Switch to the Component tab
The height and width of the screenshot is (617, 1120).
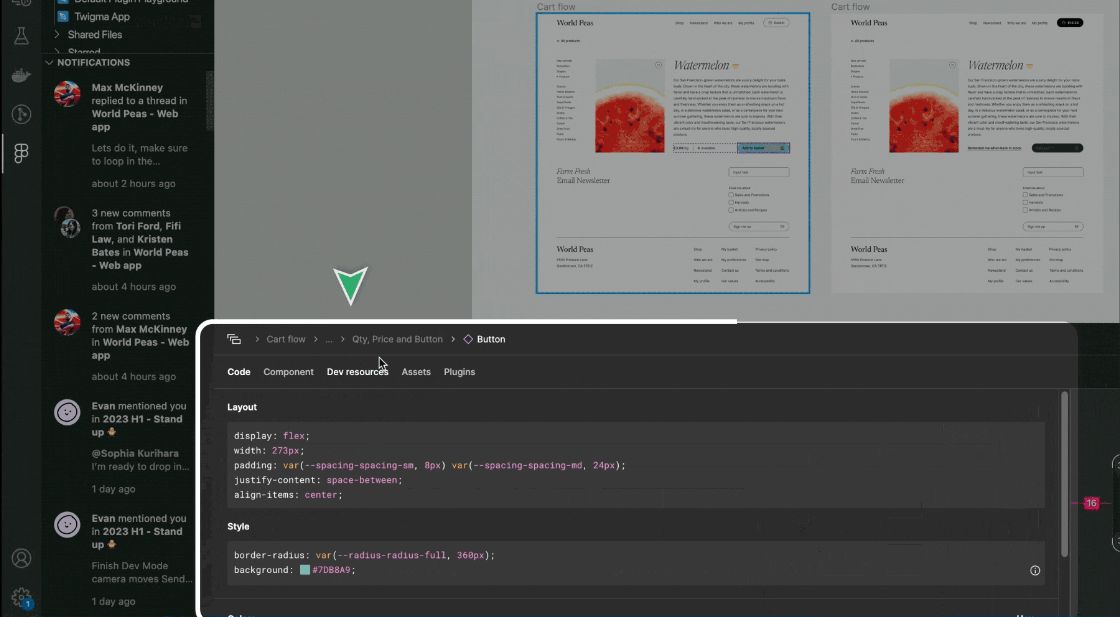click(288, 372)
